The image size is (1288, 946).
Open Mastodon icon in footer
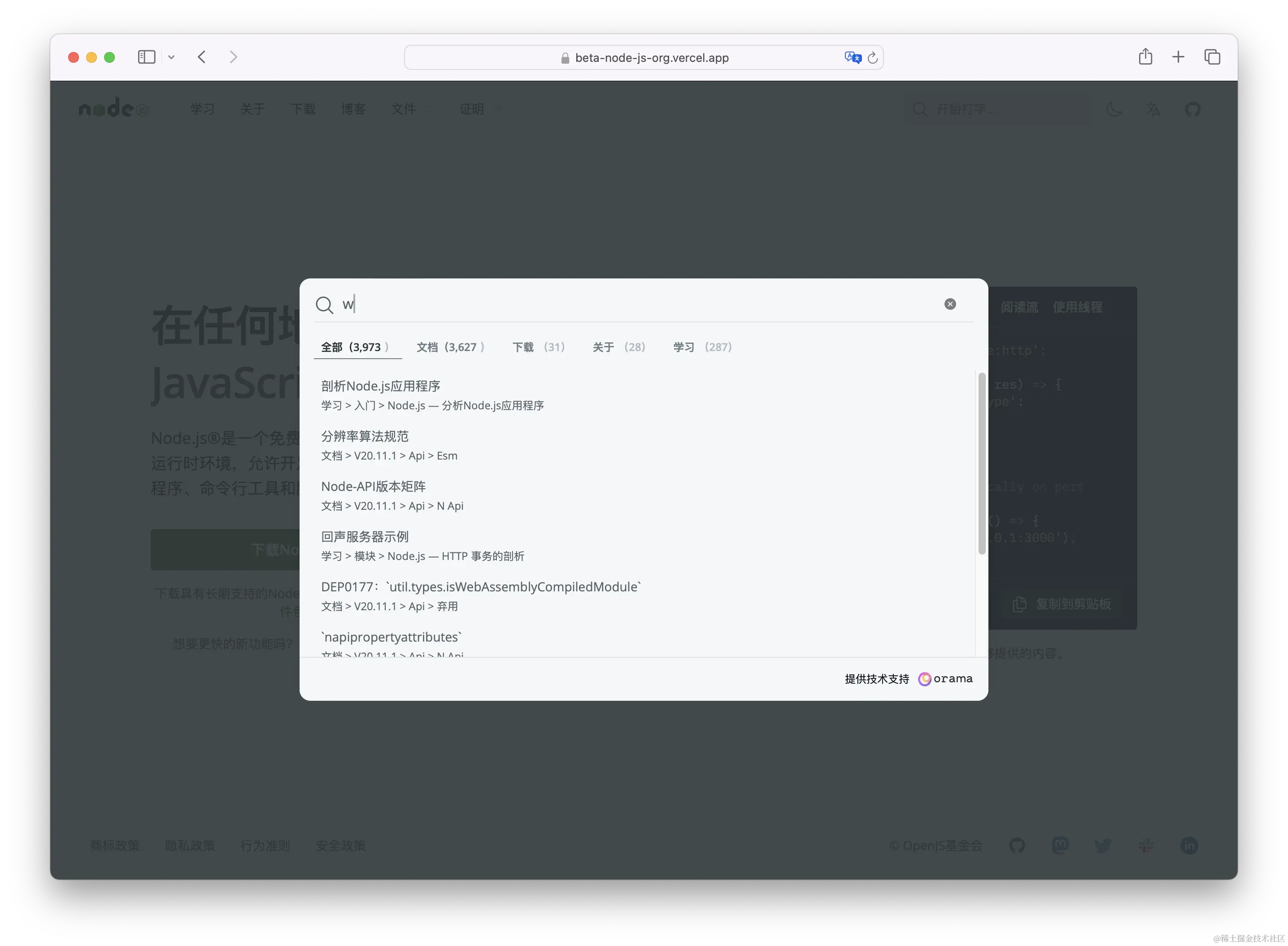[x=1060, y=845]
